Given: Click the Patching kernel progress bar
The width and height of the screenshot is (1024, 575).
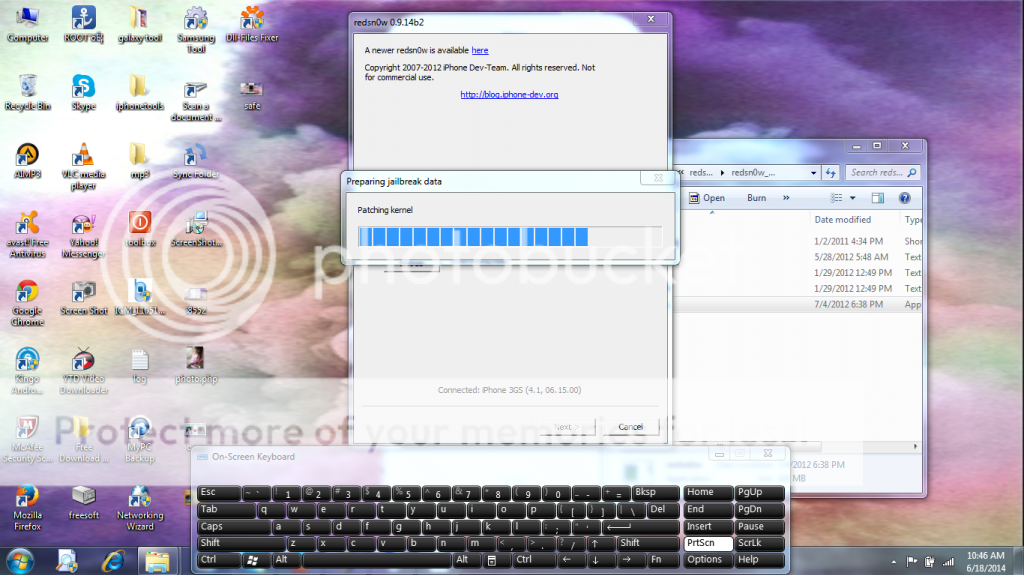Looking at the screenshot, I should click(509, 236).
